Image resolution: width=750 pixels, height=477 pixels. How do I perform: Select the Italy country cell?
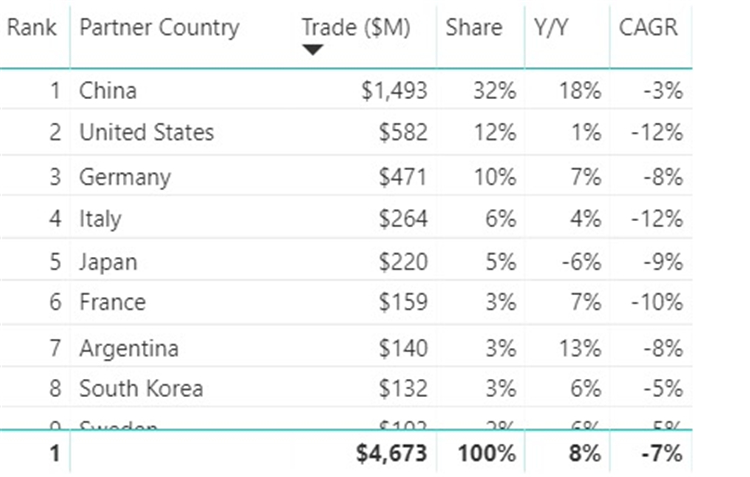[x=100, y=219]
